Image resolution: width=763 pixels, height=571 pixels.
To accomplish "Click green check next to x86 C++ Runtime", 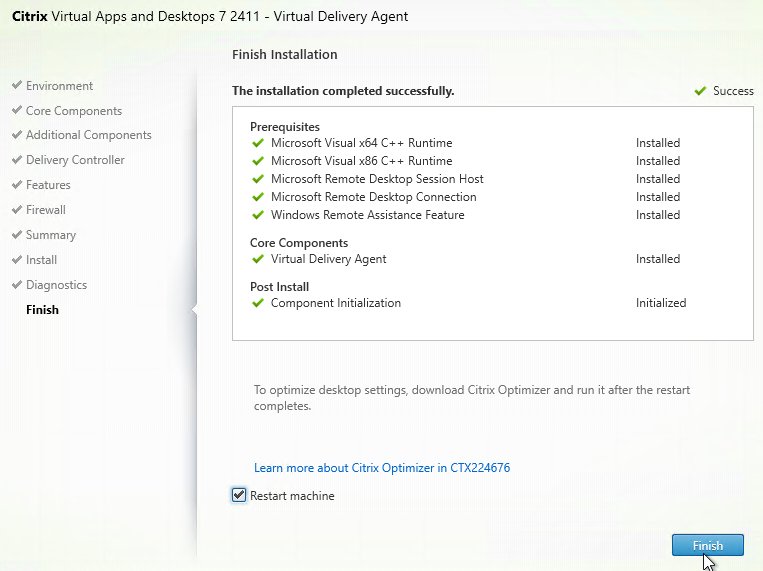I will (258, 161).
